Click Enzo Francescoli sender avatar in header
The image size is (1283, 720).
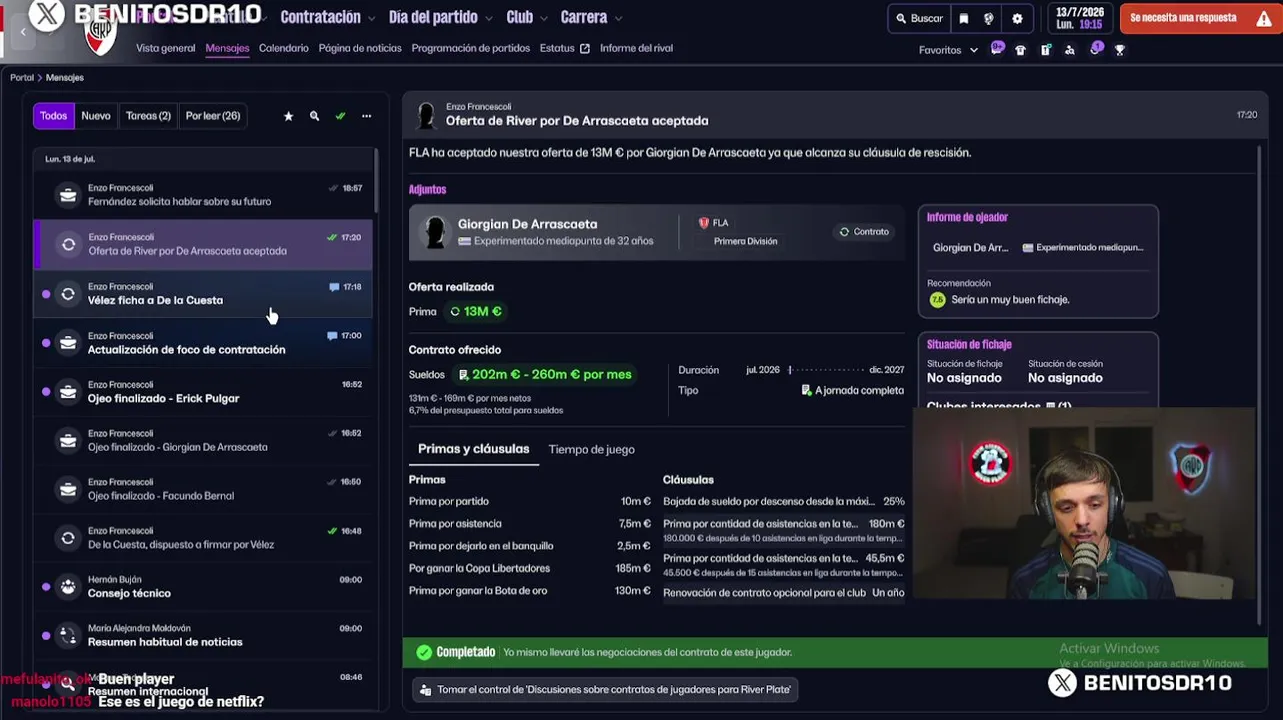click(427, 115)
